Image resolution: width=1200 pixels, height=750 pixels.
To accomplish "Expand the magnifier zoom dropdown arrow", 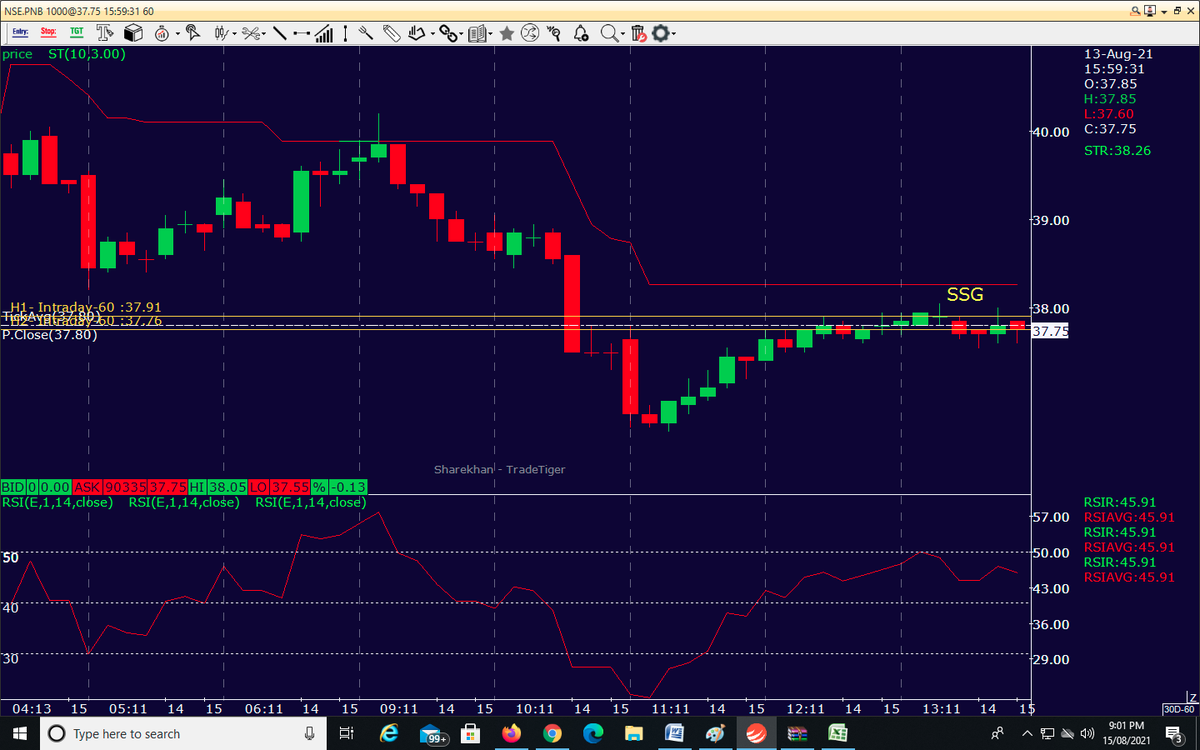I will (x=623, y=34).
